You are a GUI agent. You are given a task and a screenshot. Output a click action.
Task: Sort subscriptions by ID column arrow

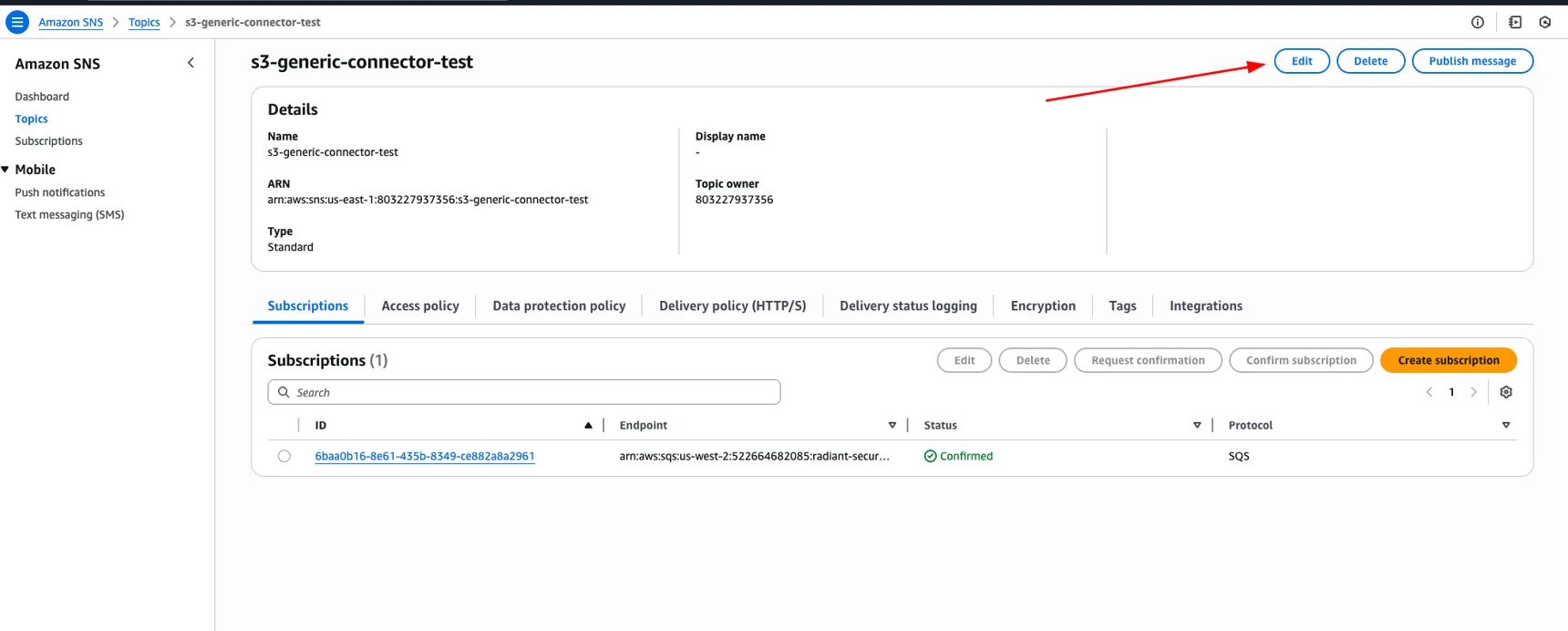point(588,426)
